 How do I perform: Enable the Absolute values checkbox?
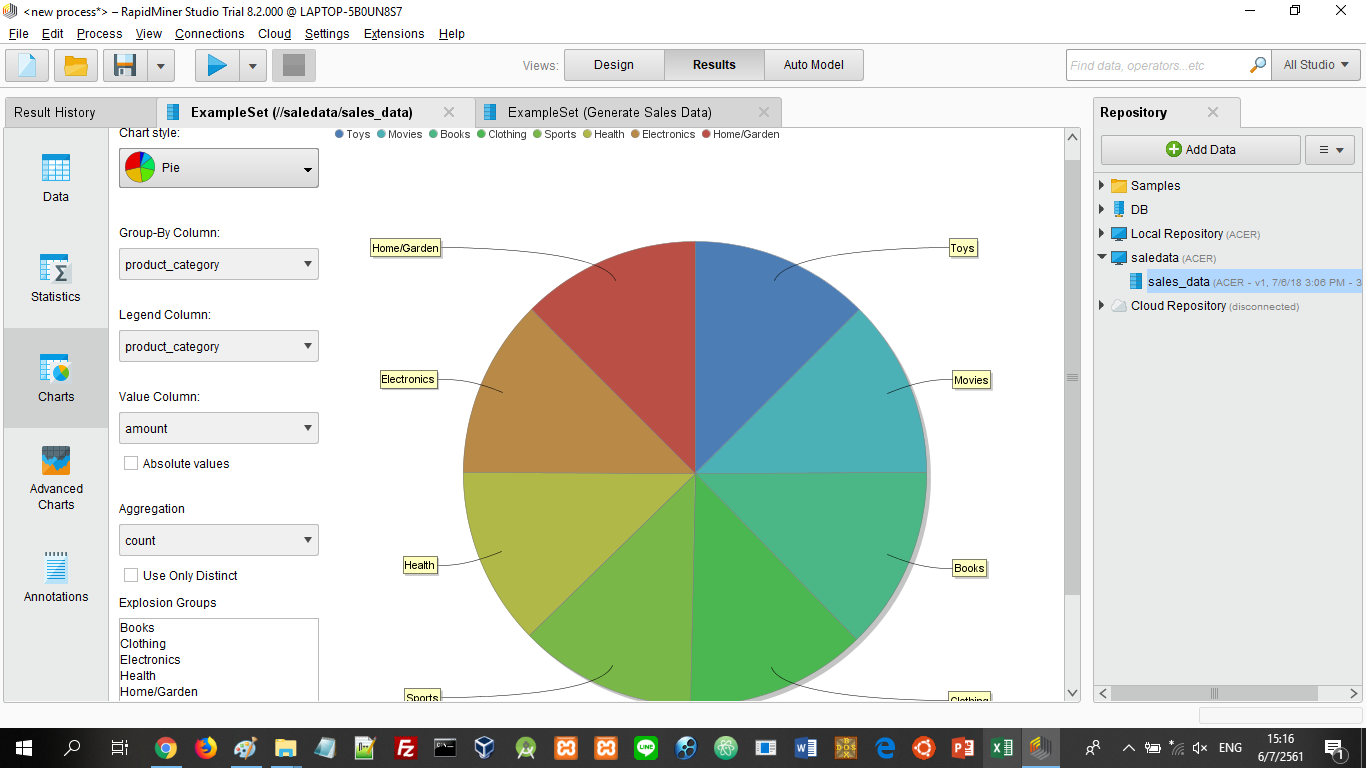[x=131, y=464]
